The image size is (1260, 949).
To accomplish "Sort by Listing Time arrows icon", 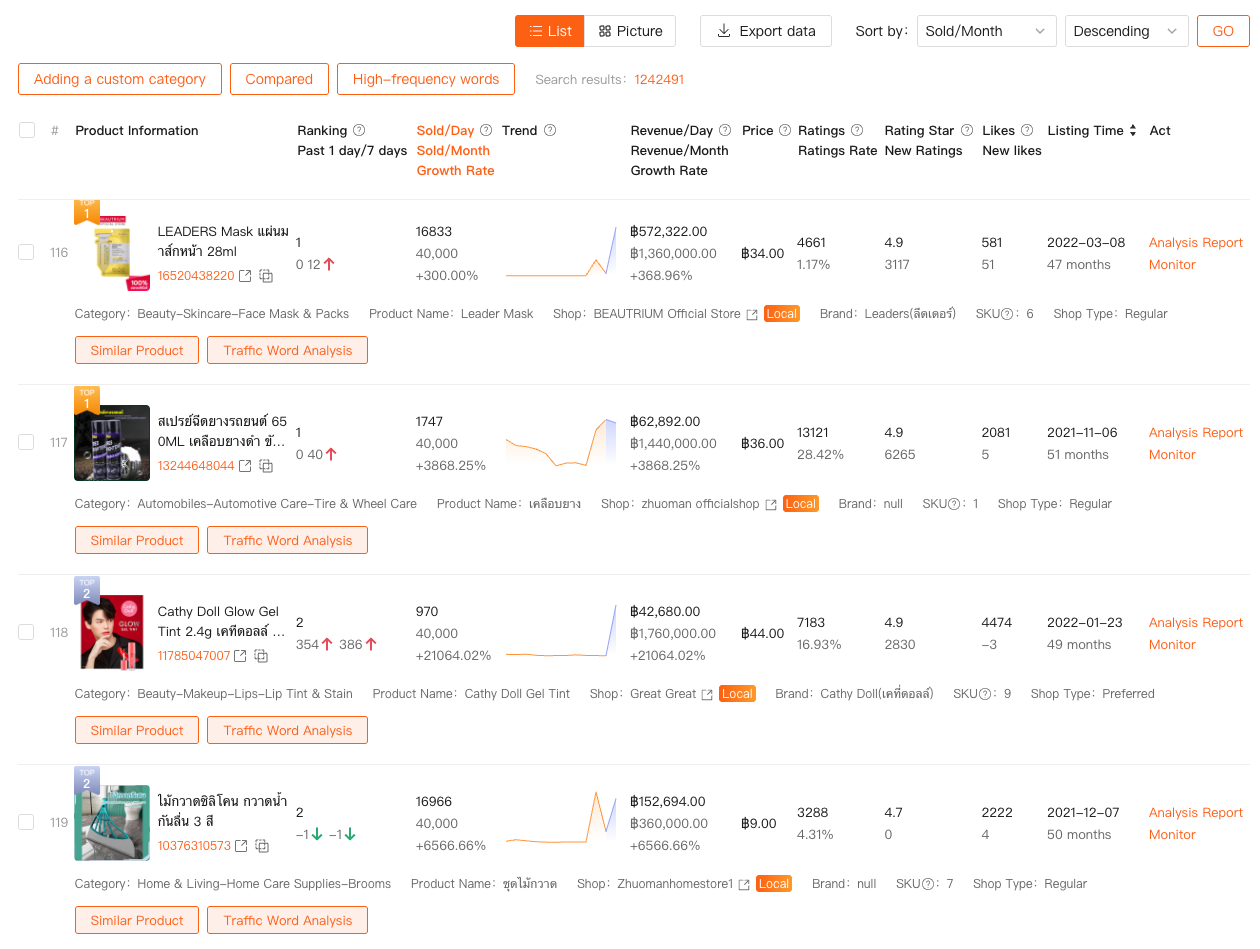I will (1133, 130).
